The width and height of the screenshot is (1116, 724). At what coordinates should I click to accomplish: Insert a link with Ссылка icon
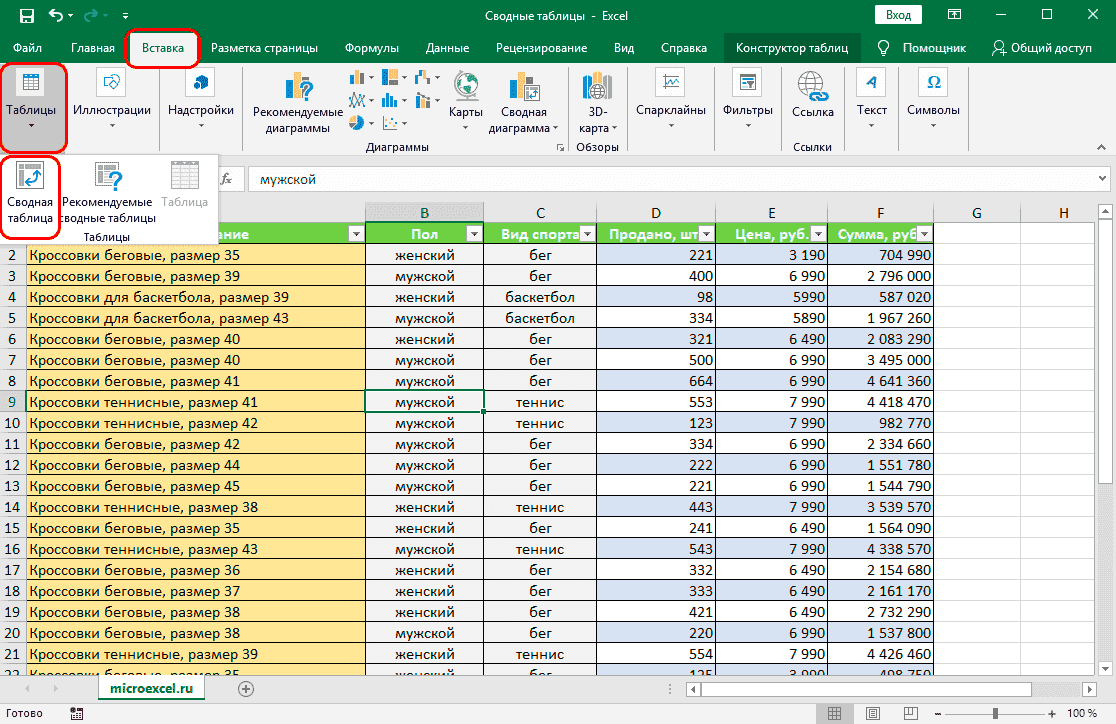(x=812, y=87)
